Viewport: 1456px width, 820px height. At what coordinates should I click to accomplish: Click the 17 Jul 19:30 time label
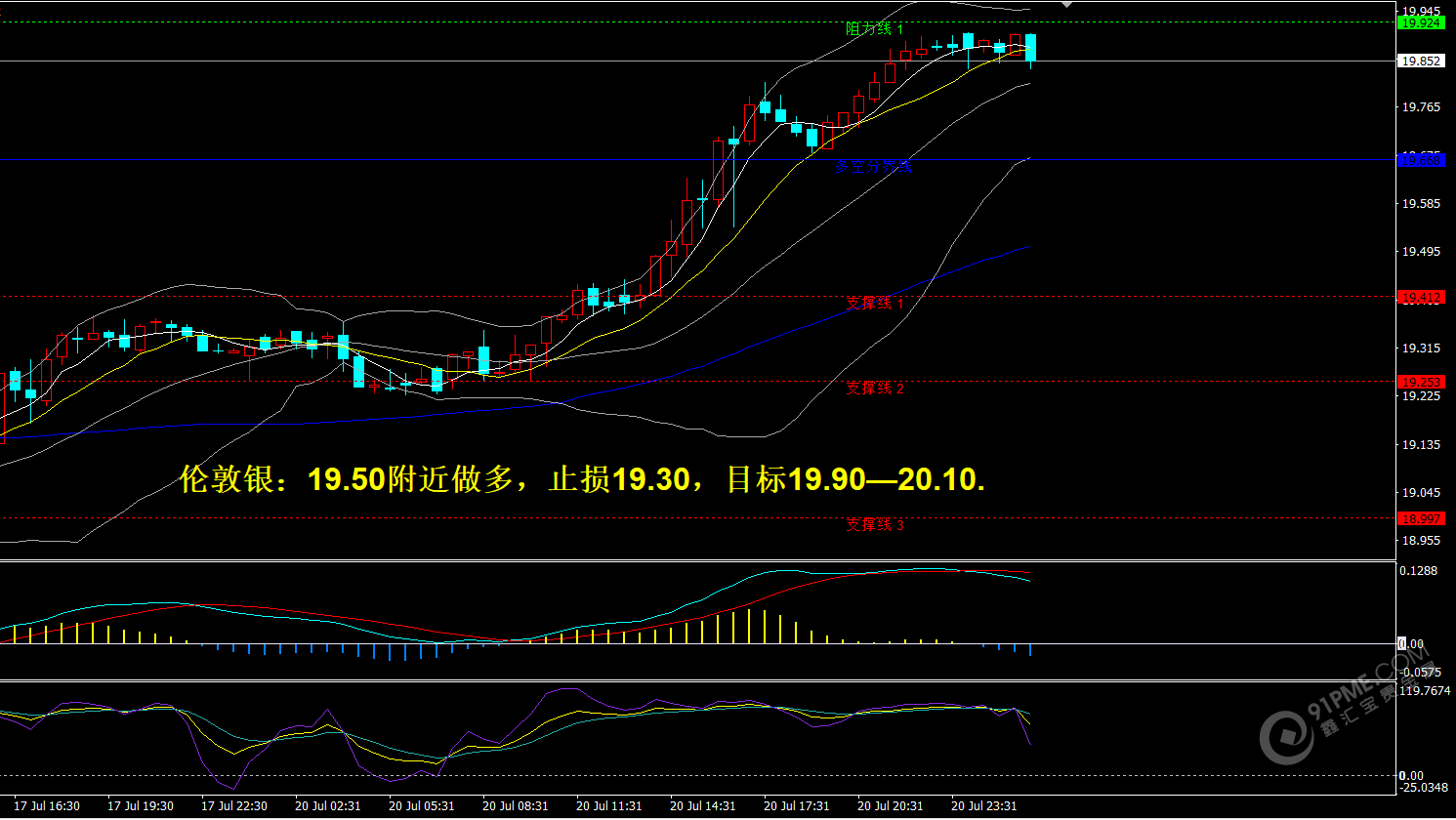(x=141, y=806)
